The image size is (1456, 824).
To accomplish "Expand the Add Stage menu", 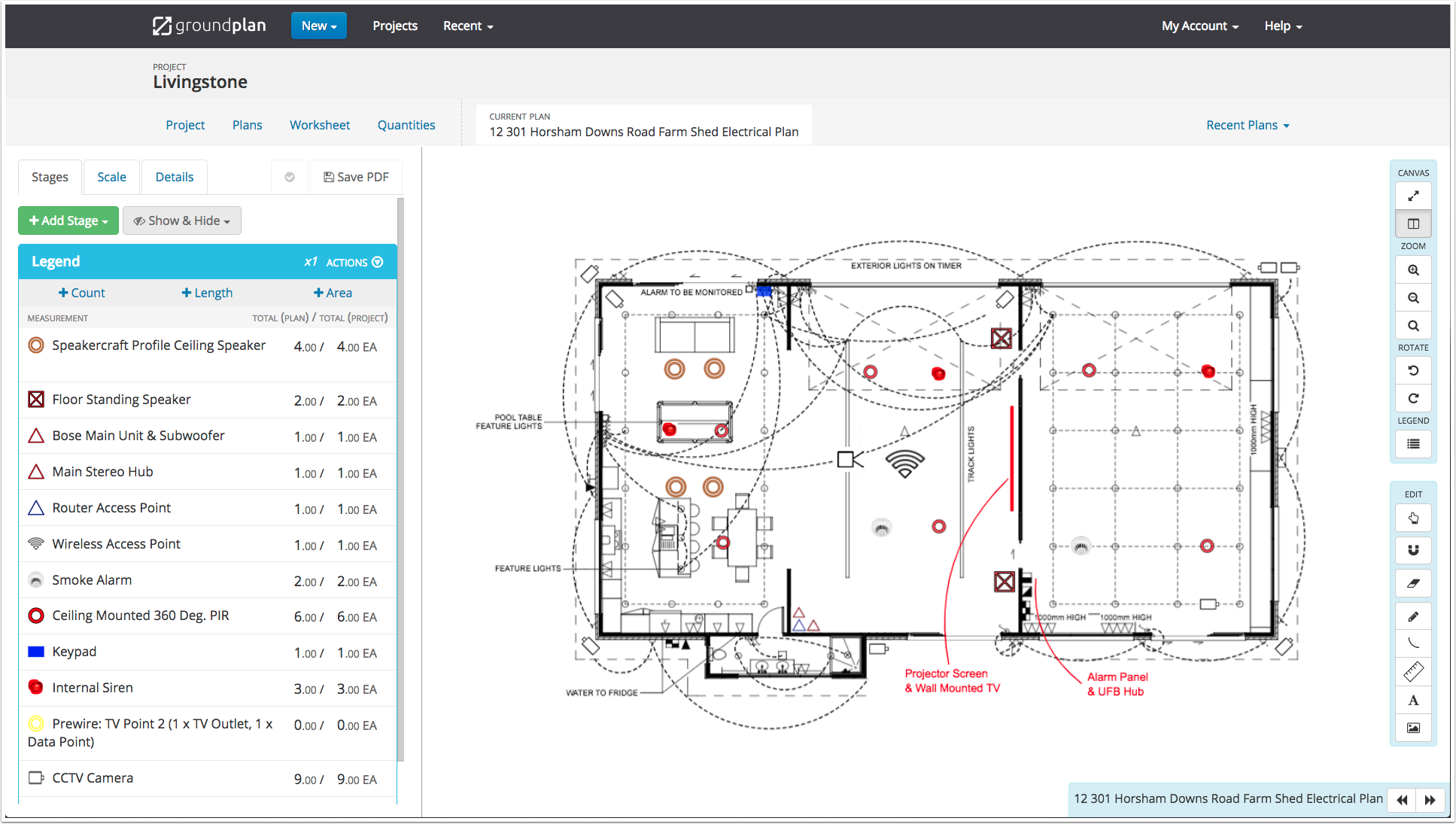I will click(68, 220).
